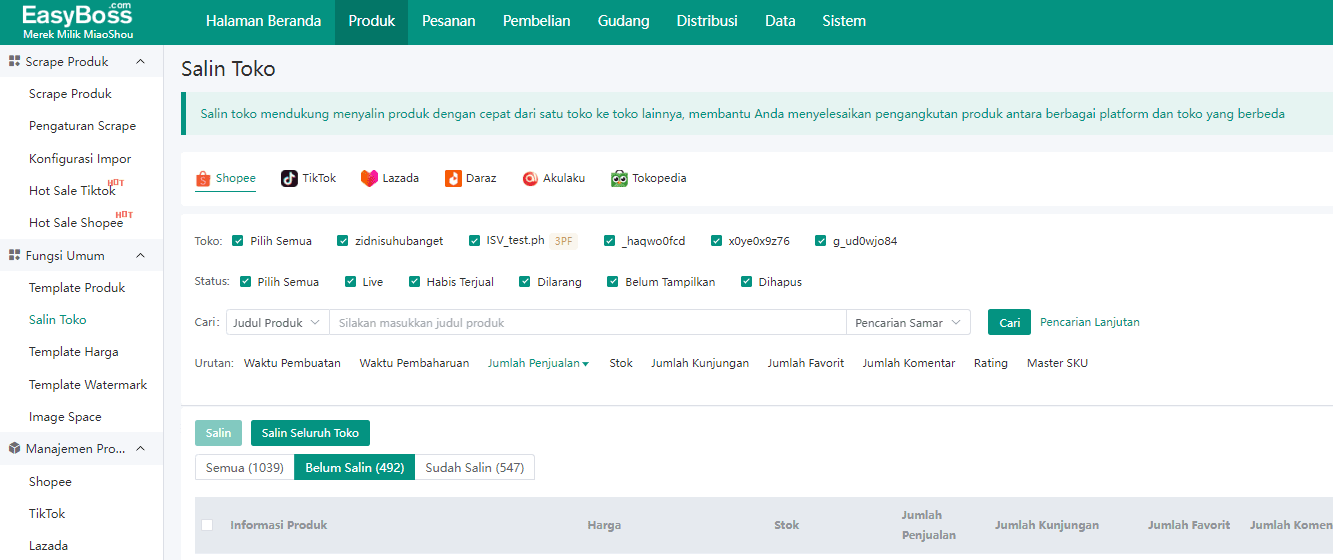Click the Daraz platform icon

(453, 178)
